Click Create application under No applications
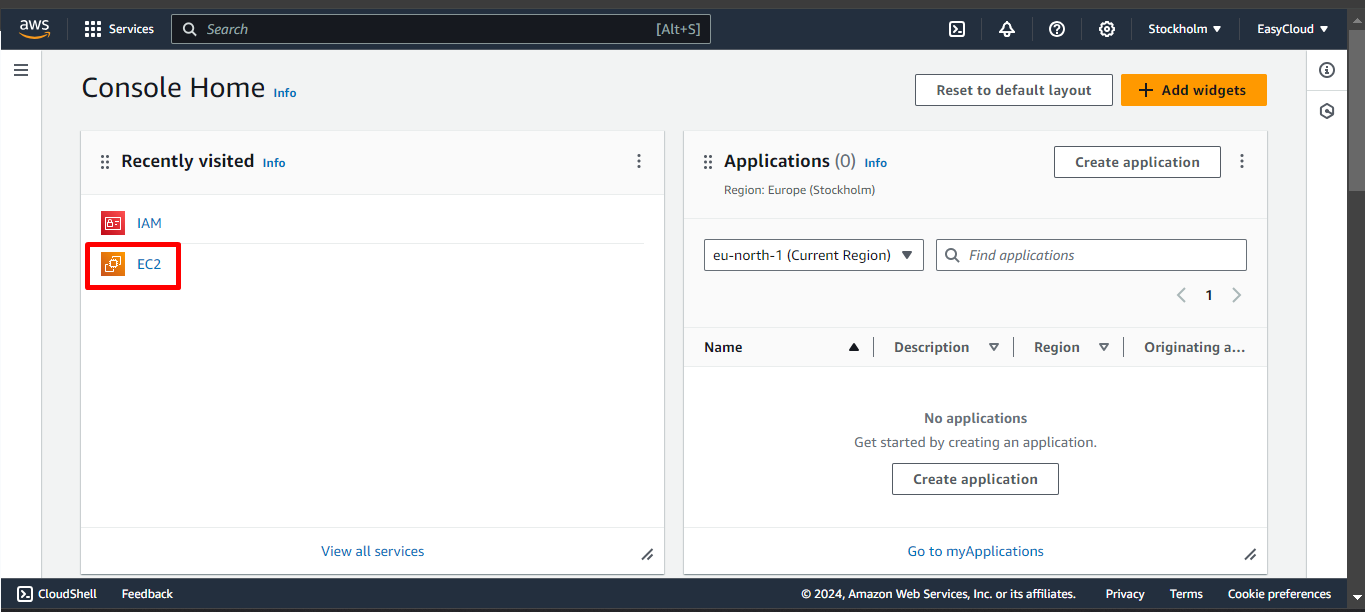1365x612 pixels. click(975, 479)
